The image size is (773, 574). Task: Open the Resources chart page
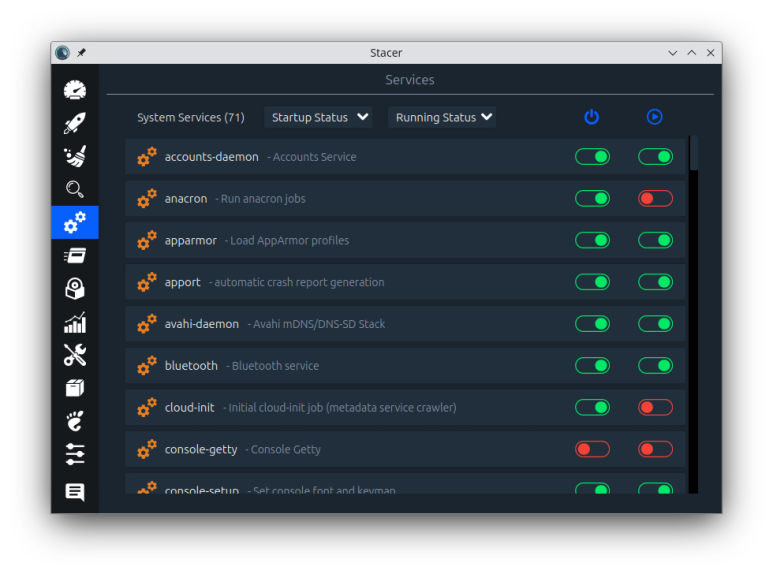click(75, 323)
